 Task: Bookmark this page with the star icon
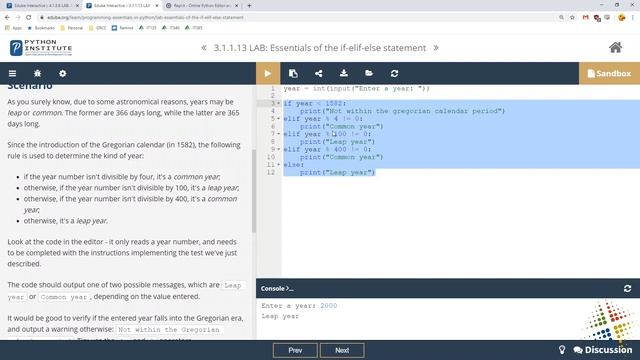pos(572,18)
